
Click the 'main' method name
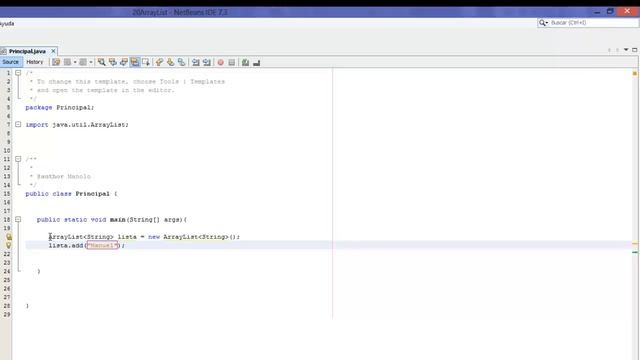(x=118, y=220)
